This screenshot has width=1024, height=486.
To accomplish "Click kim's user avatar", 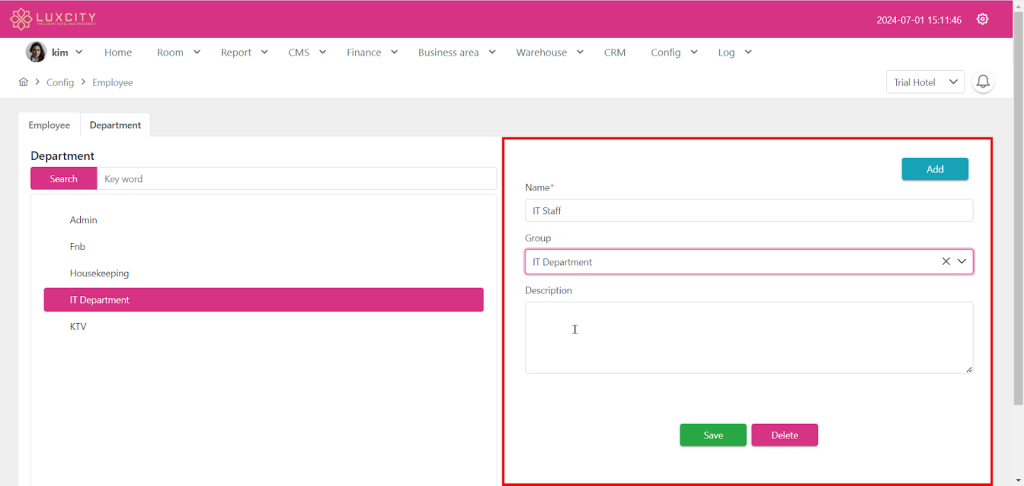I will pyautogui.click(x=35, y=52).
